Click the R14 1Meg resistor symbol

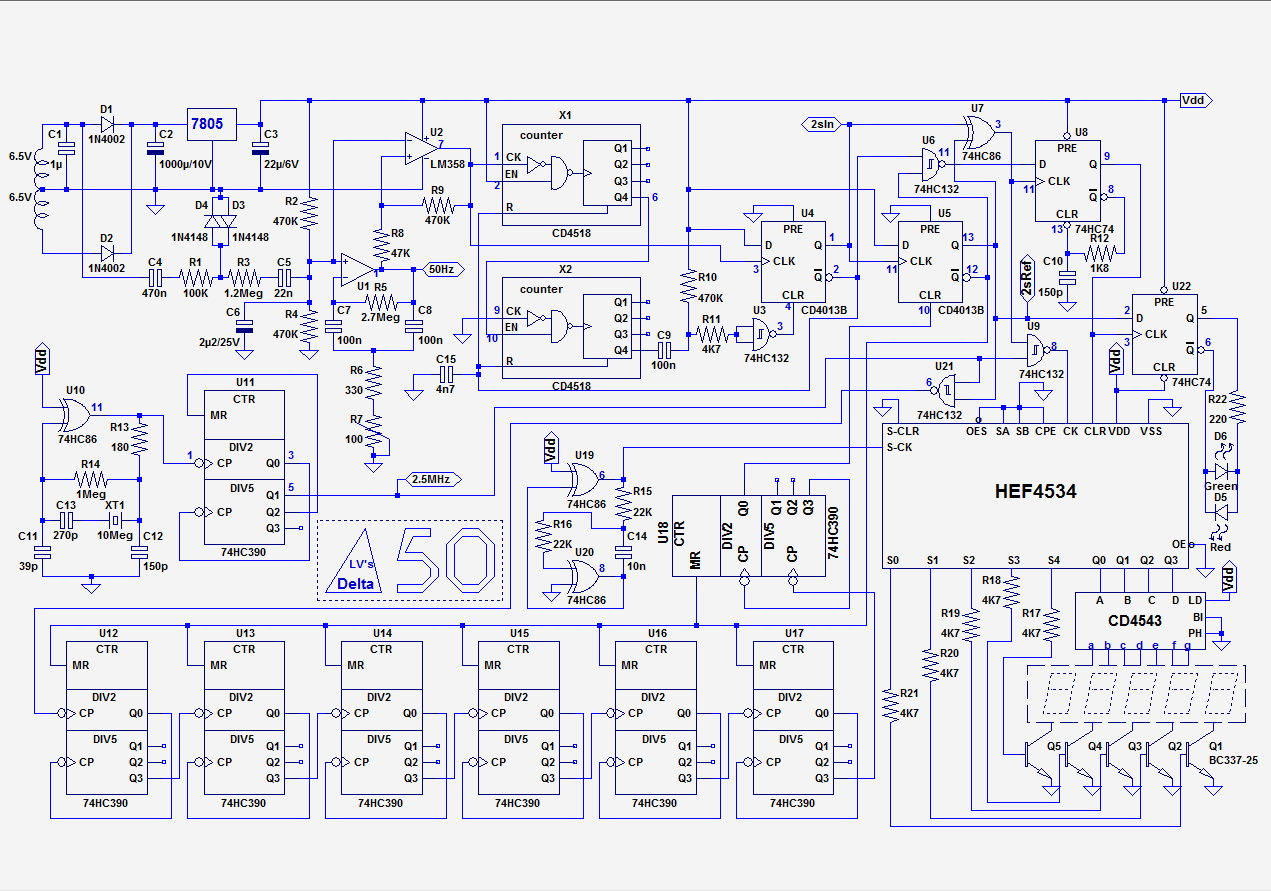pos(92,477)
